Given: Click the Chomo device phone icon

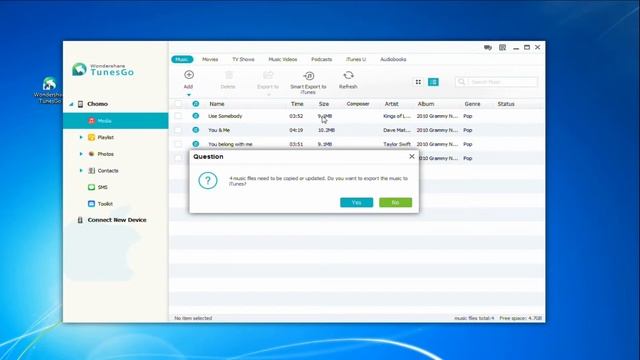Looking at the screenshot, I should coord(80,104).
